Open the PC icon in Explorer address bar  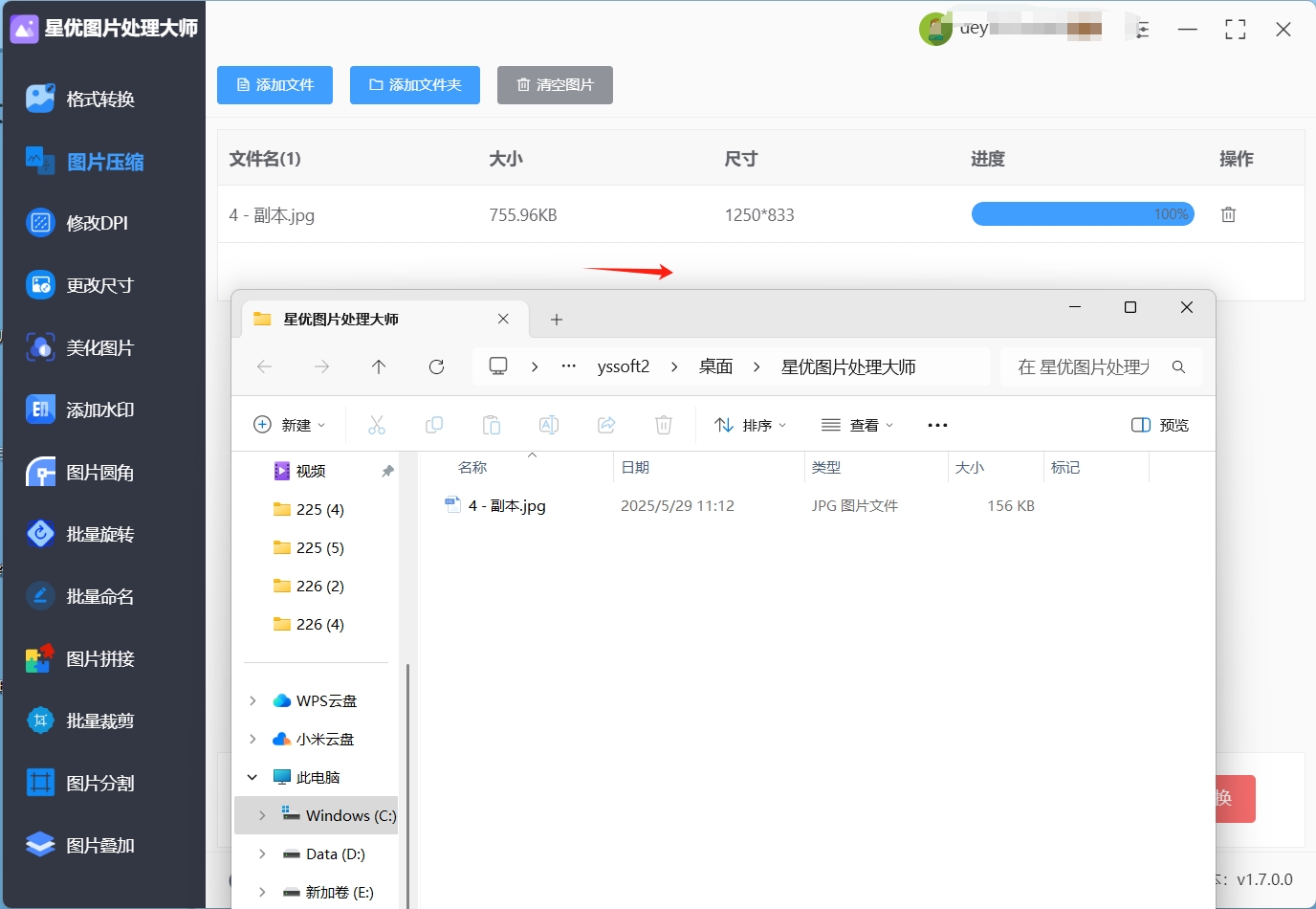[498, 366]
